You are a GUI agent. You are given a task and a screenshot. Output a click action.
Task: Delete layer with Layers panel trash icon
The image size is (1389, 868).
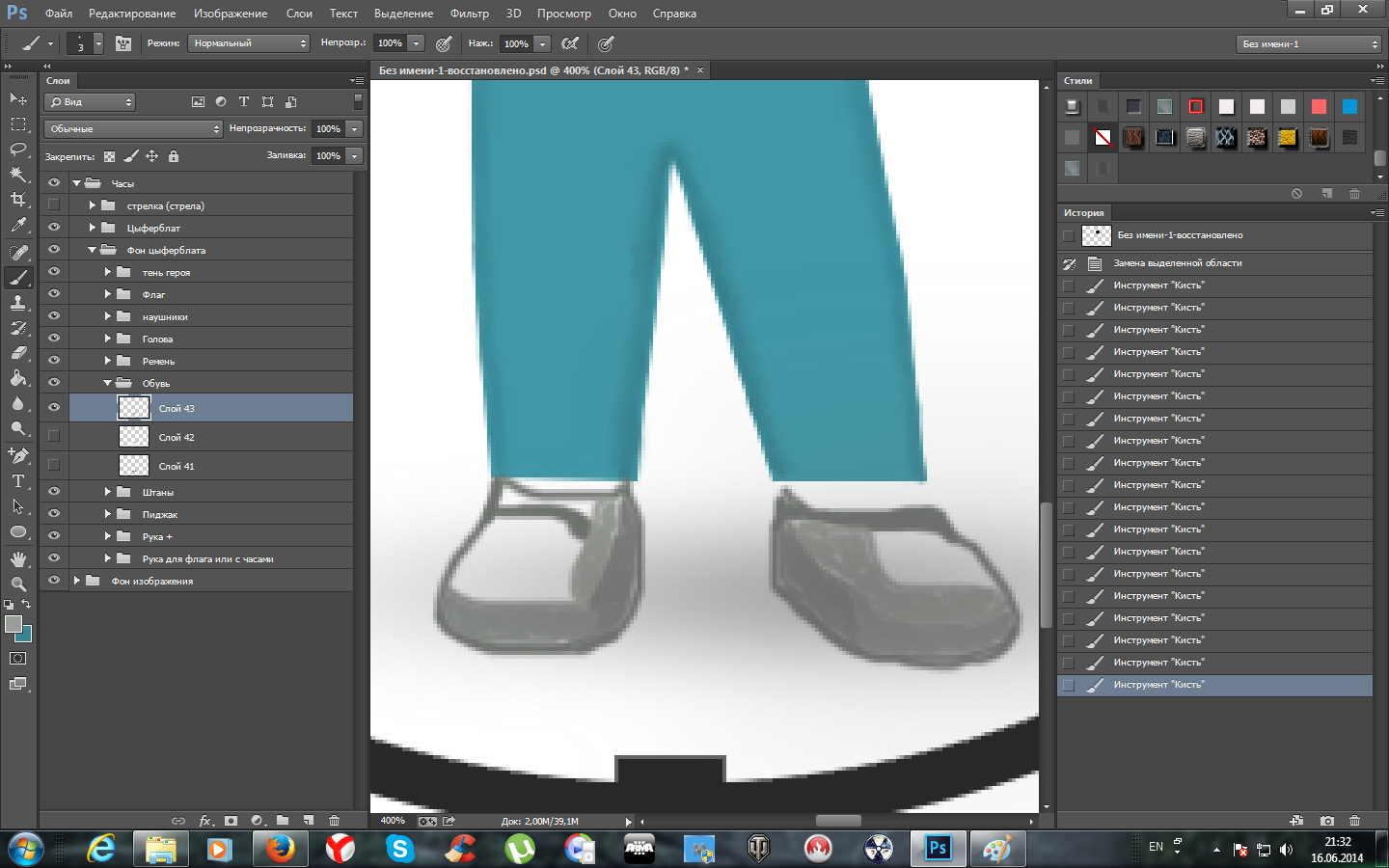[x=334, y=821]
